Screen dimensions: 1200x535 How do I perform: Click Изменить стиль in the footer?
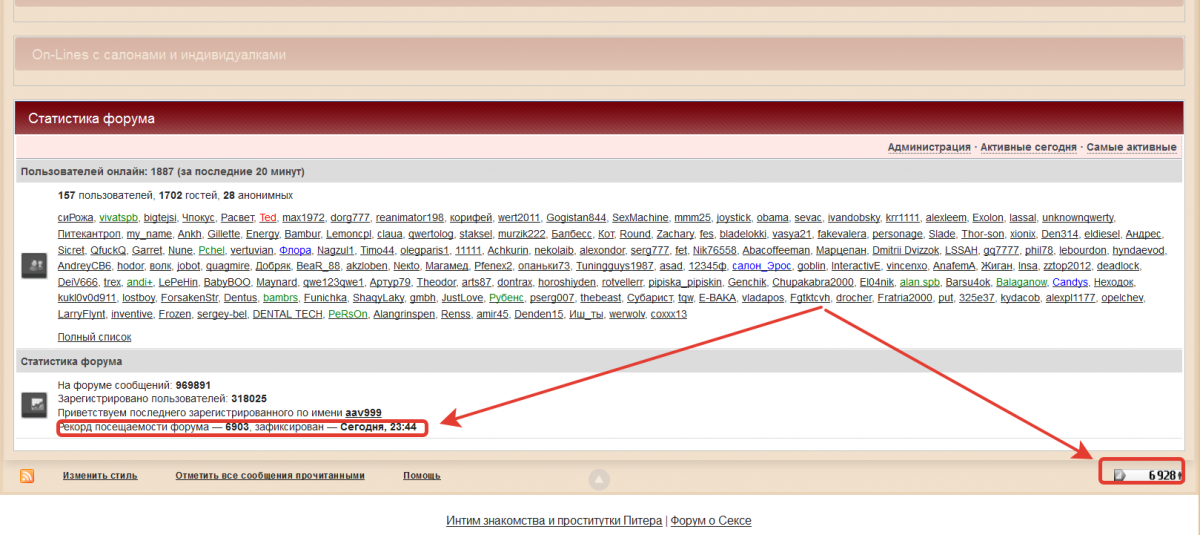pyautogui.click(x=100, y=476)
